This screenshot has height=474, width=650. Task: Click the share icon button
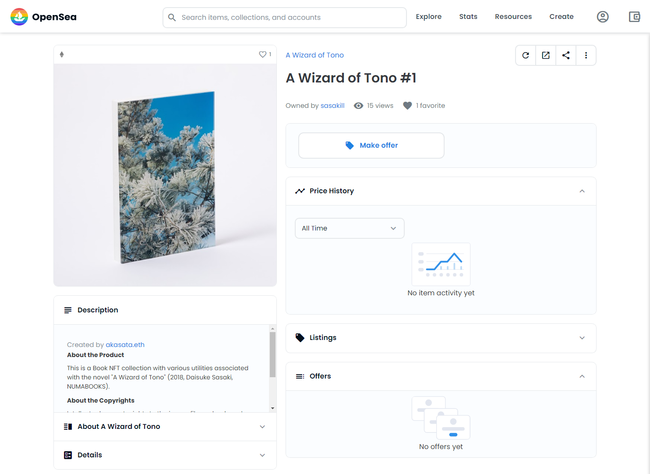tap(566, 55)
